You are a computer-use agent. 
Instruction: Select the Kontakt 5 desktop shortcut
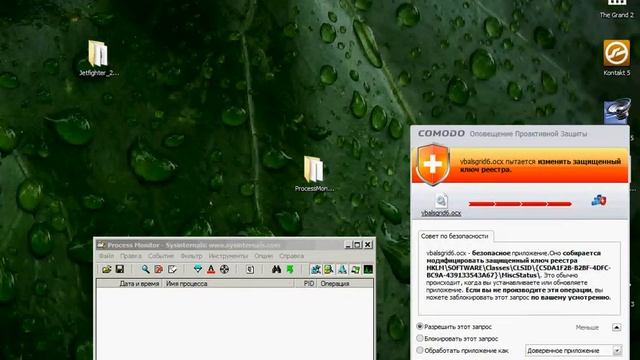pos(616,58)
